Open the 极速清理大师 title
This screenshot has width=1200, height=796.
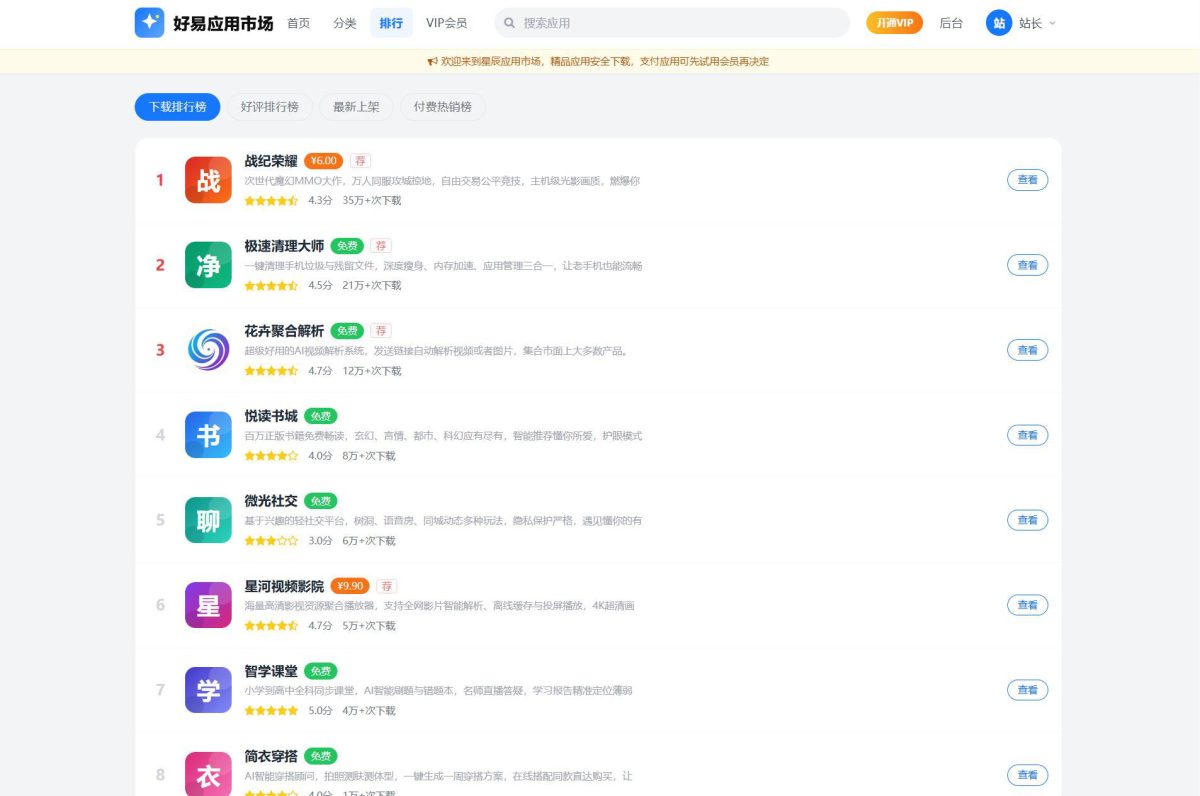(284, 246)
